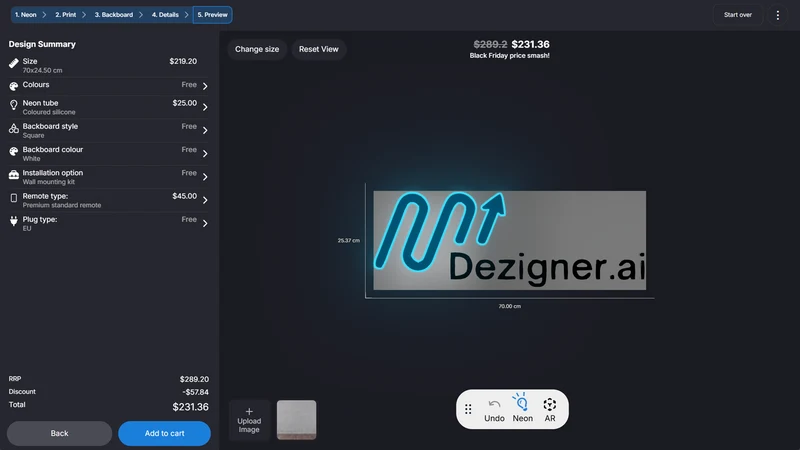Screen dimensions: 800x450
Task: Click the Back button
Action: (x=59, y=433)
